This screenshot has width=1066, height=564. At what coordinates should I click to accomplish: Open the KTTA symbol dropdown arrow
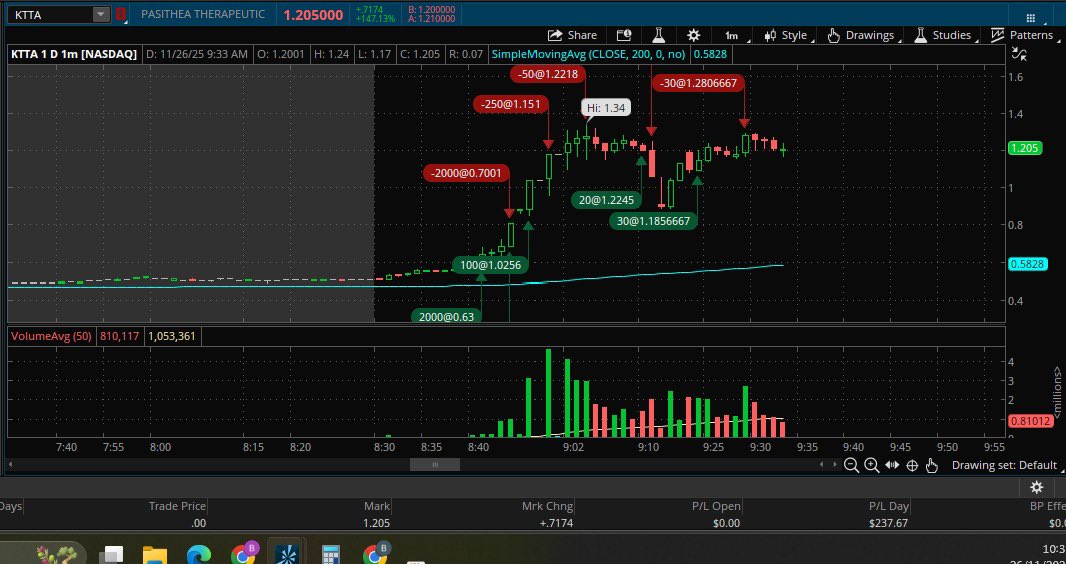pyautogui.click(x=101, y=14)
